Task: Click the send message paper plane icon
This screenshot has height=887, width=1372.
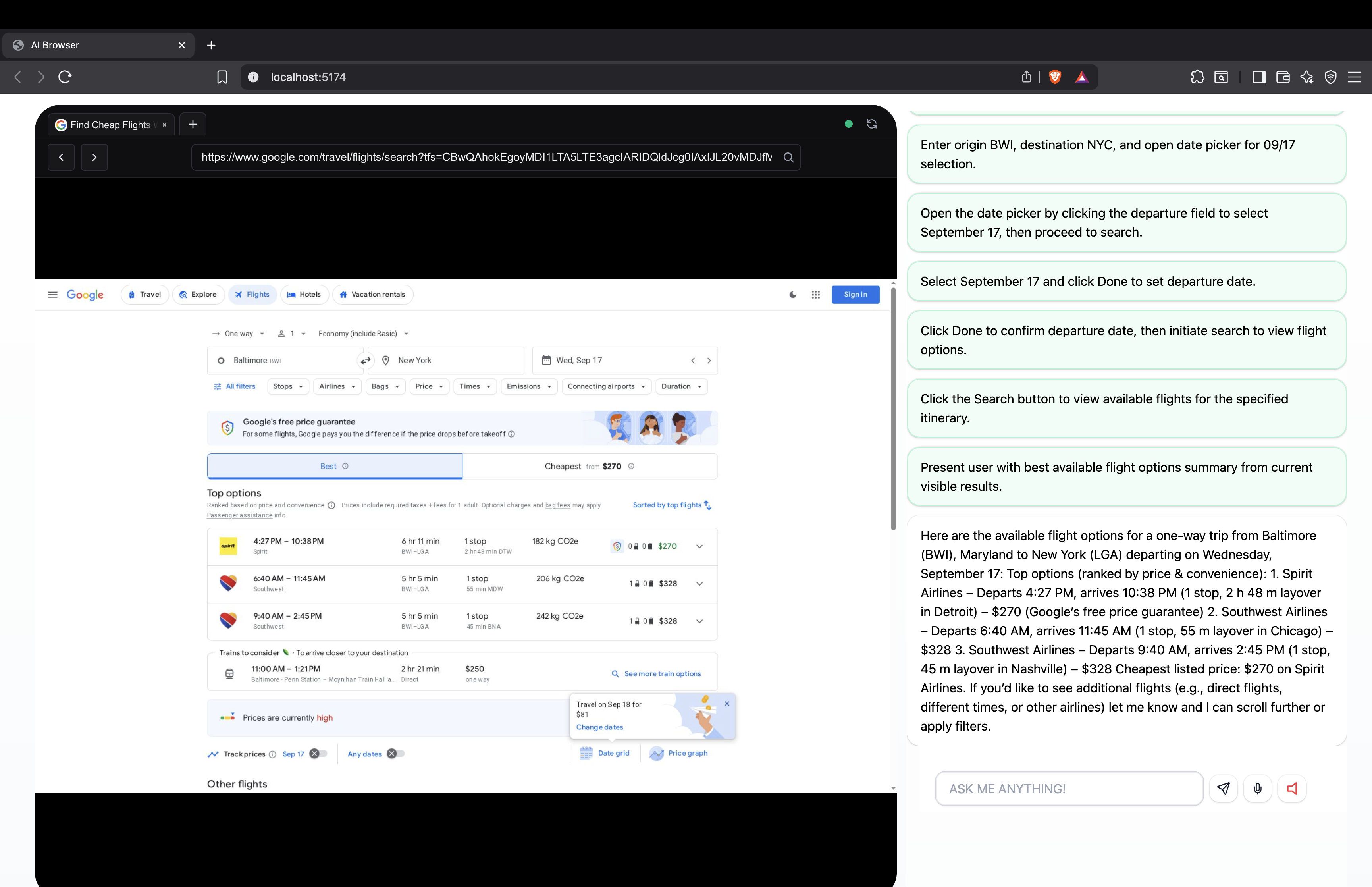Action: pyautogui.click(x=1224, y=789)
